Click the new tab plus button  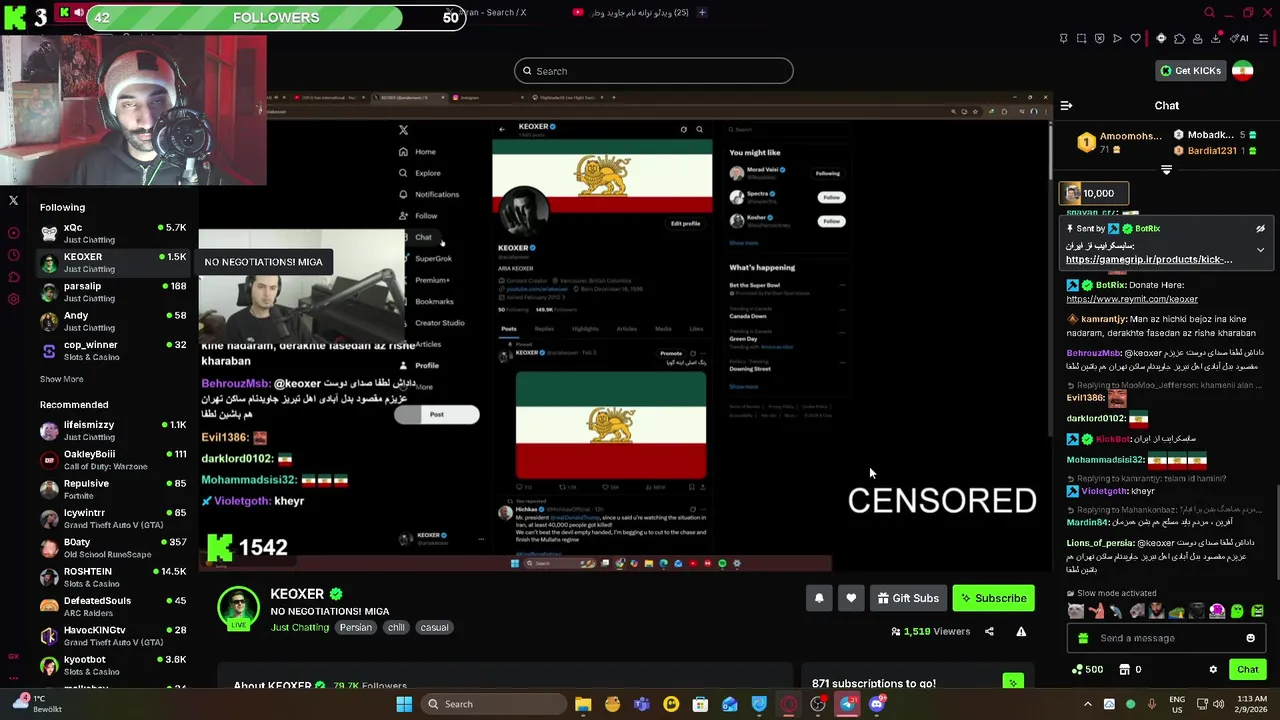(x=702, y=12)
